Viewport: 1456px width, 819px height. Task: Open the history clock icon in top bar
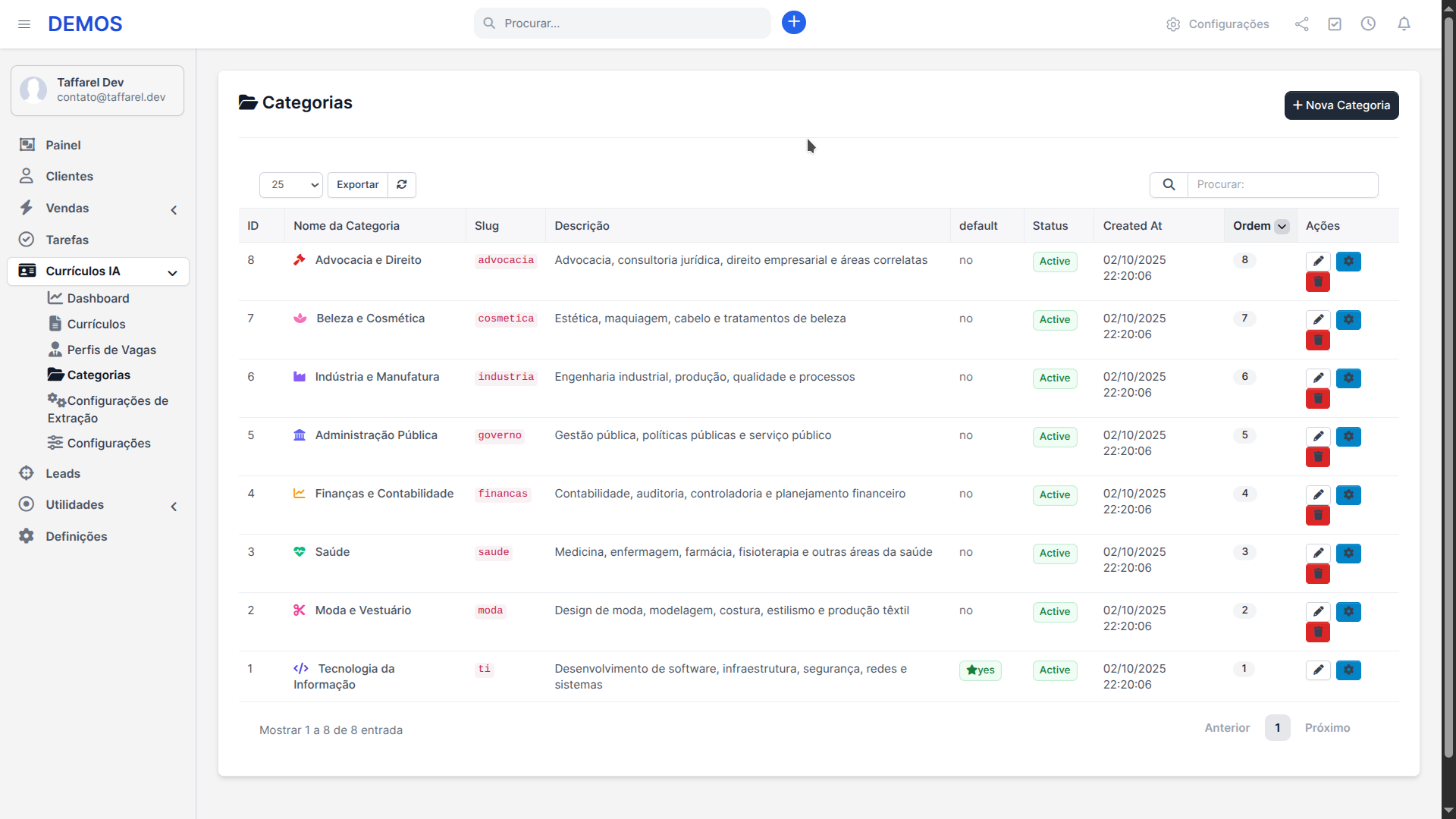(x=1369, y=24)
